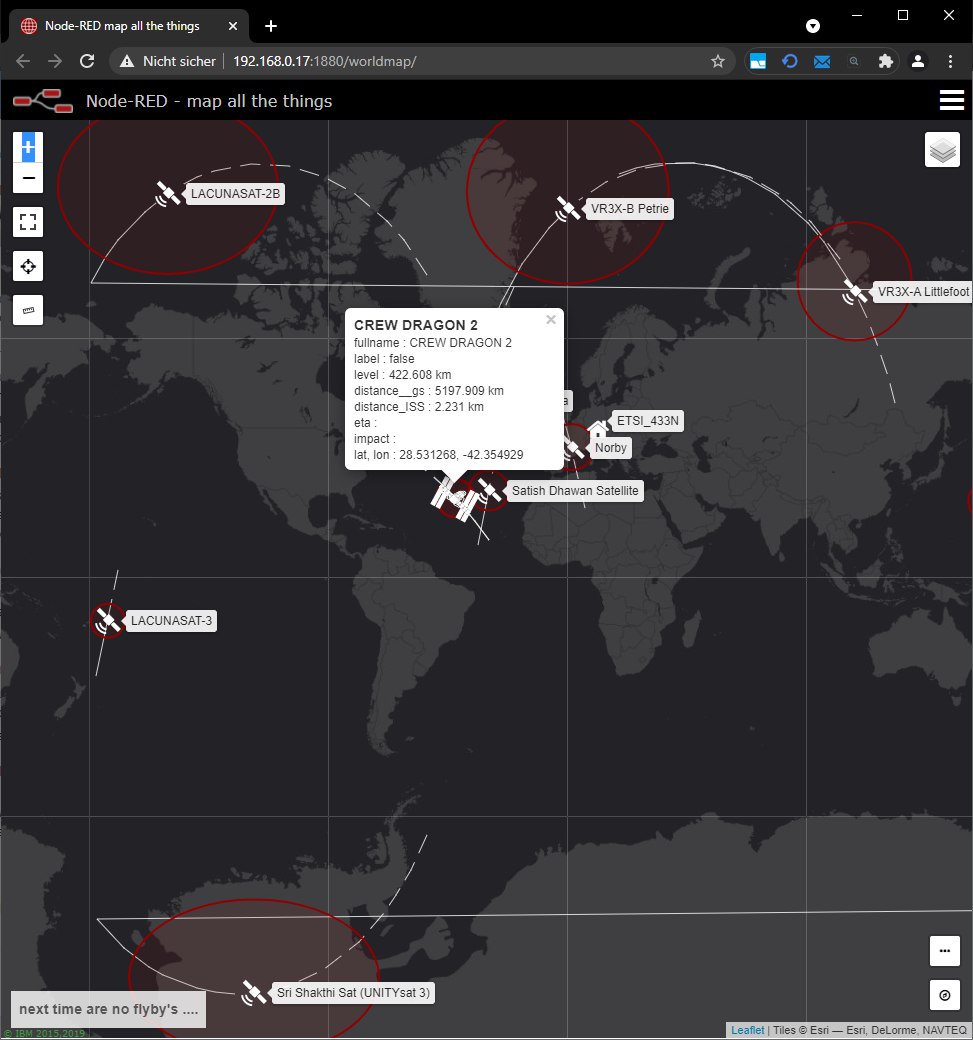Viewport: 973px width, 1040px height.
Task: Close the CREW DRAGON 2 popup
Action: point(550,320)
